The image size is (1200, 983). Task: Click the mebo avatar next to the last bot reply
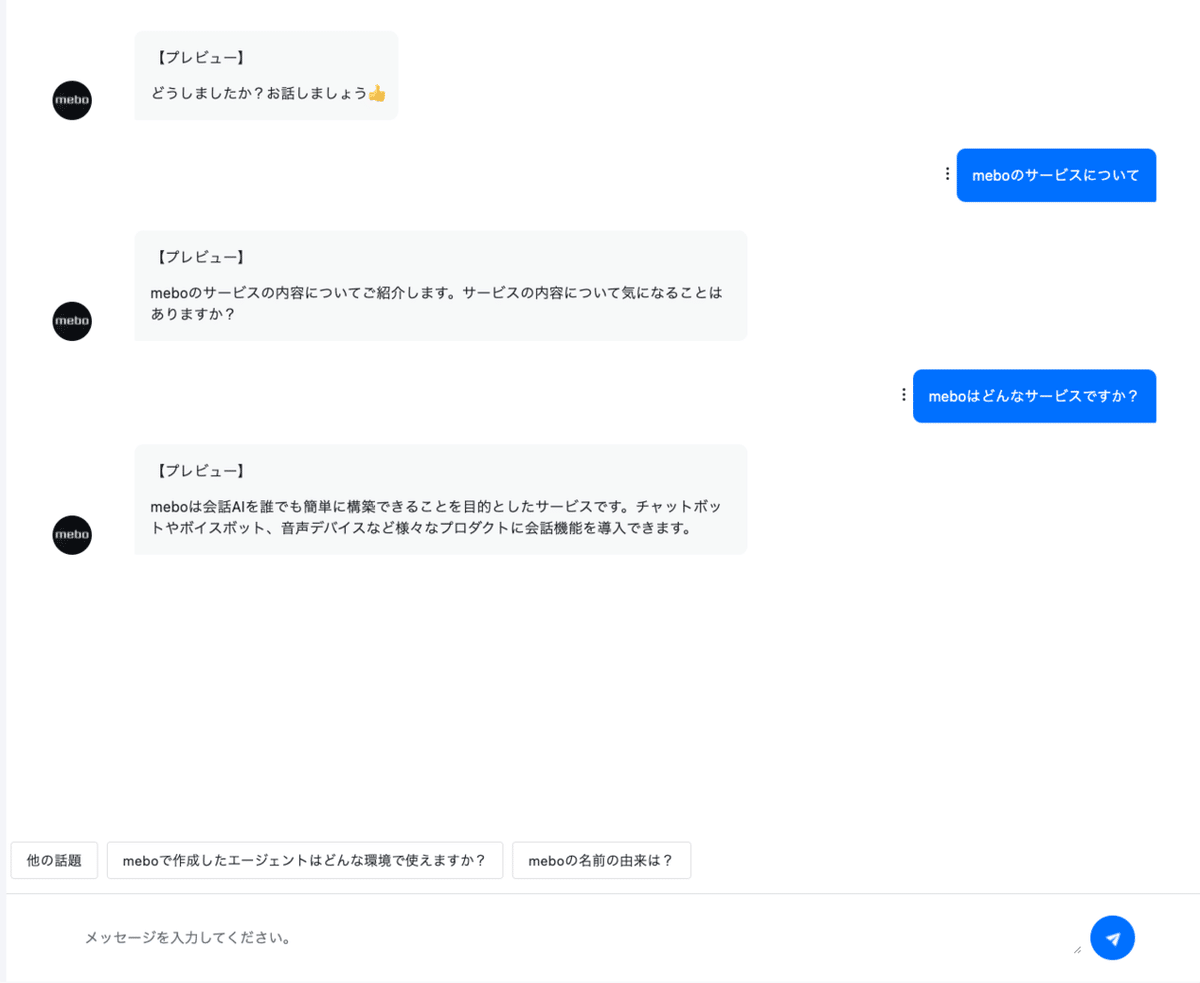tap(71, 535)
